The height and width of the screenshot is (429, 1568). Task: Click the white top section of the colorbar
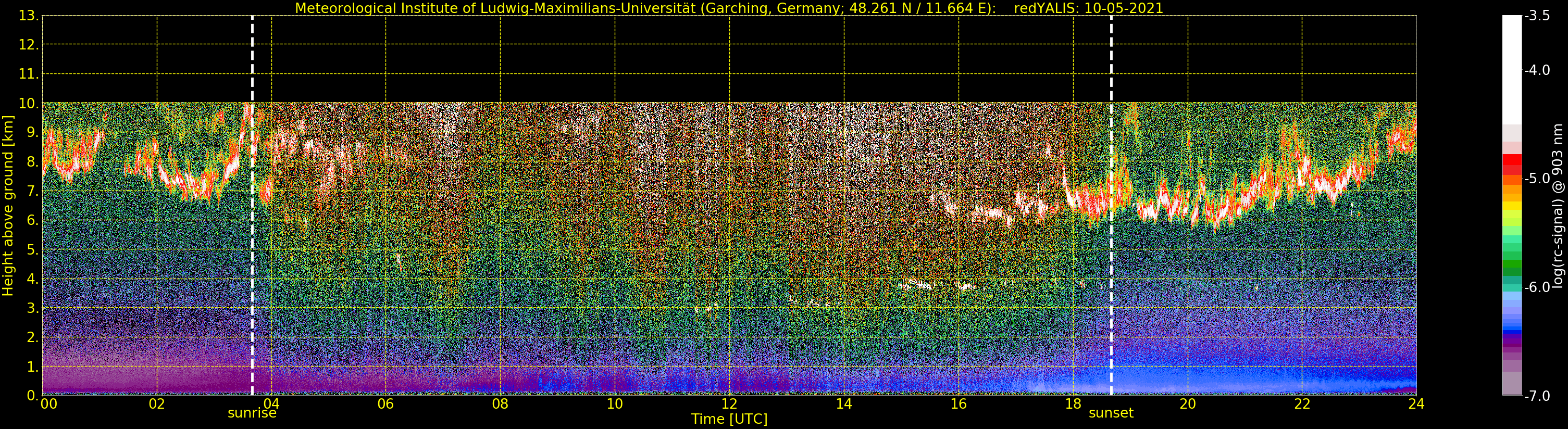[x=1512, y=70]
